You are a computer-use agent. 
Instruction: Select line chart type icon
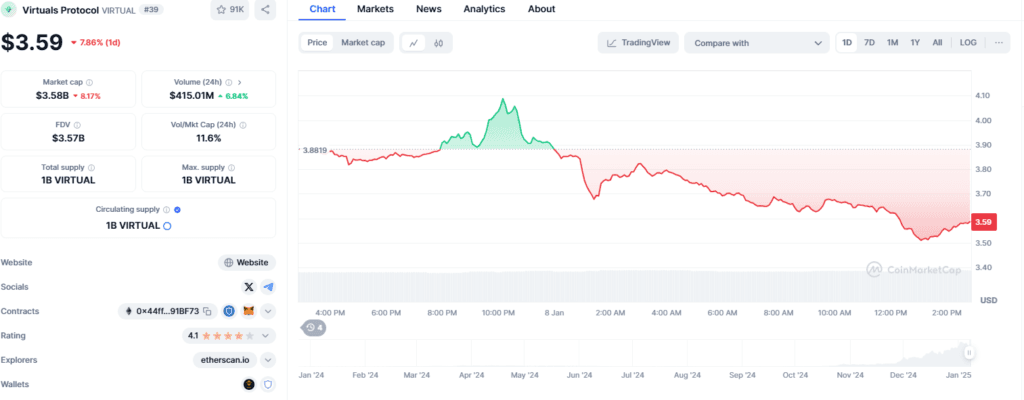click(413, 43)
